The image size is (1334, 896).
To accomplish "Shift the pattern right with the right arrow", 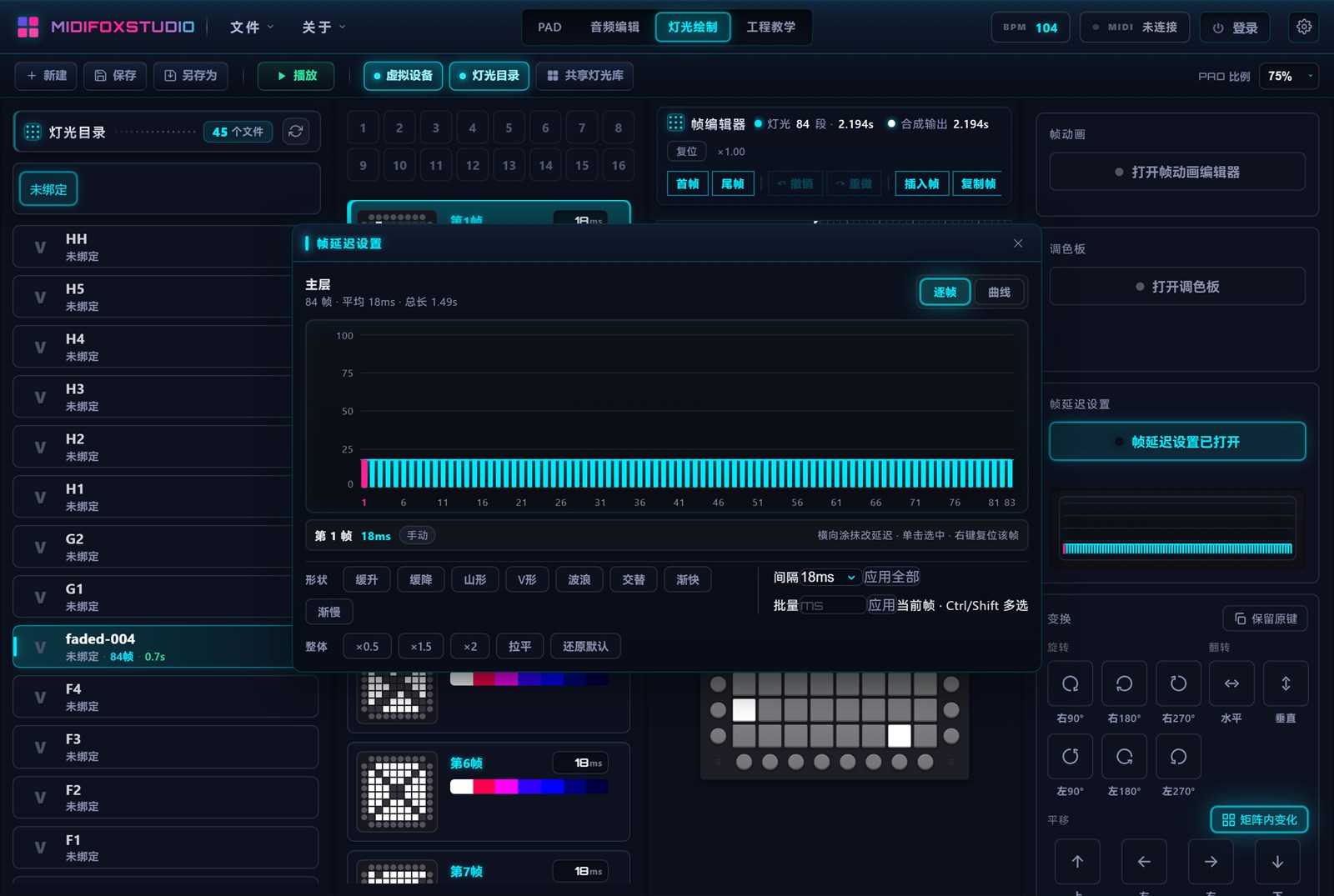I will [1211, 862].
